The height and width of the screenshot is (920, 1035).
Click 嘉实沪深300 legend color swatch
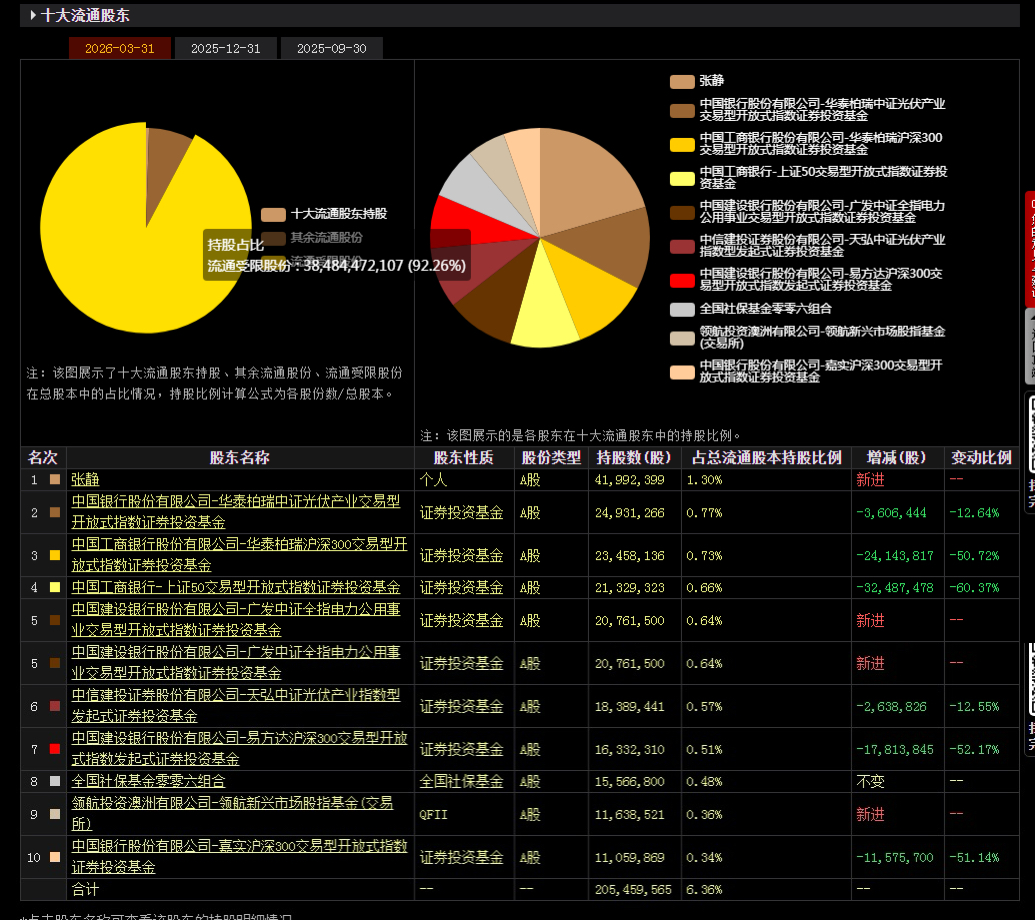(682, 372)
